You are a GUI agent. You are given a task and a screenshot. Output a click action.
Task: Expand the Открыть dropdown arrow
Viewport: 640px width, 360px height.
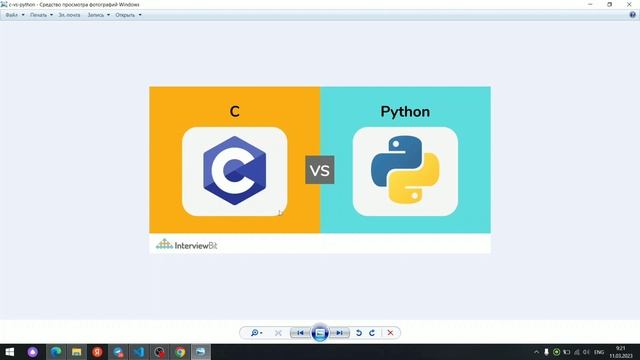click(x=140, y=15)
